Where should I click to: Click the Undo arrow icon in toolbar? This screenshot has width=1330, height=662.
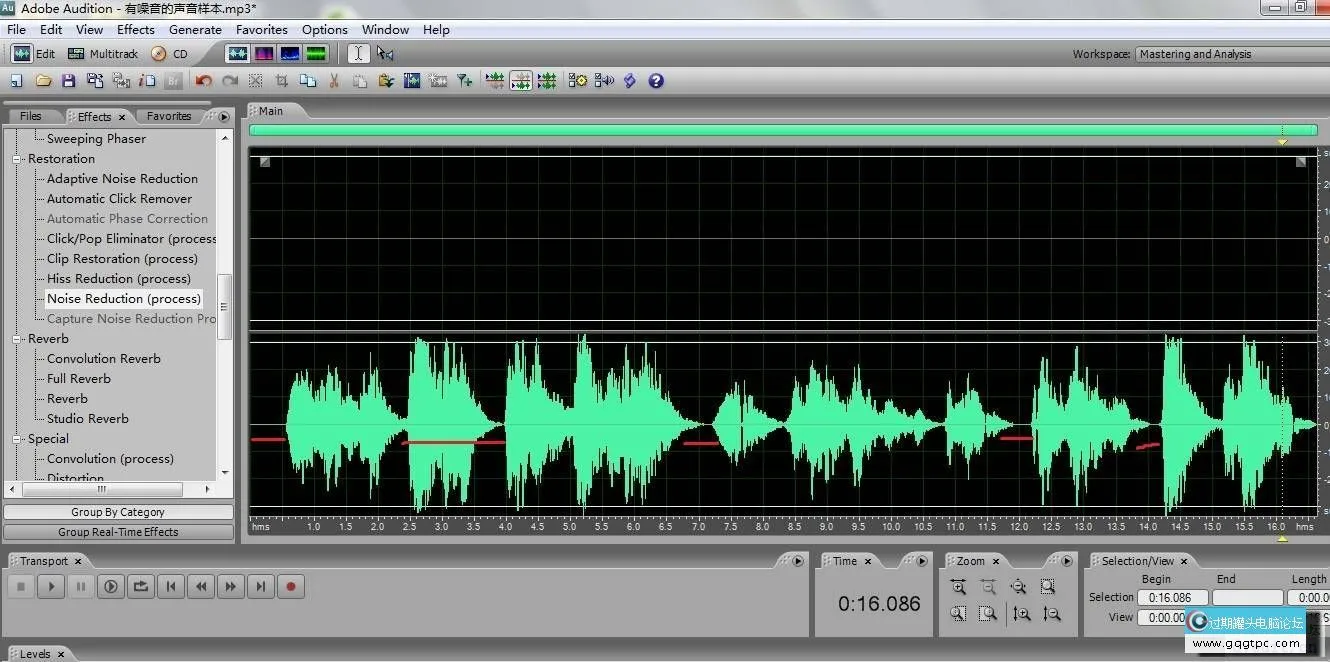click(x=204, y=81)
